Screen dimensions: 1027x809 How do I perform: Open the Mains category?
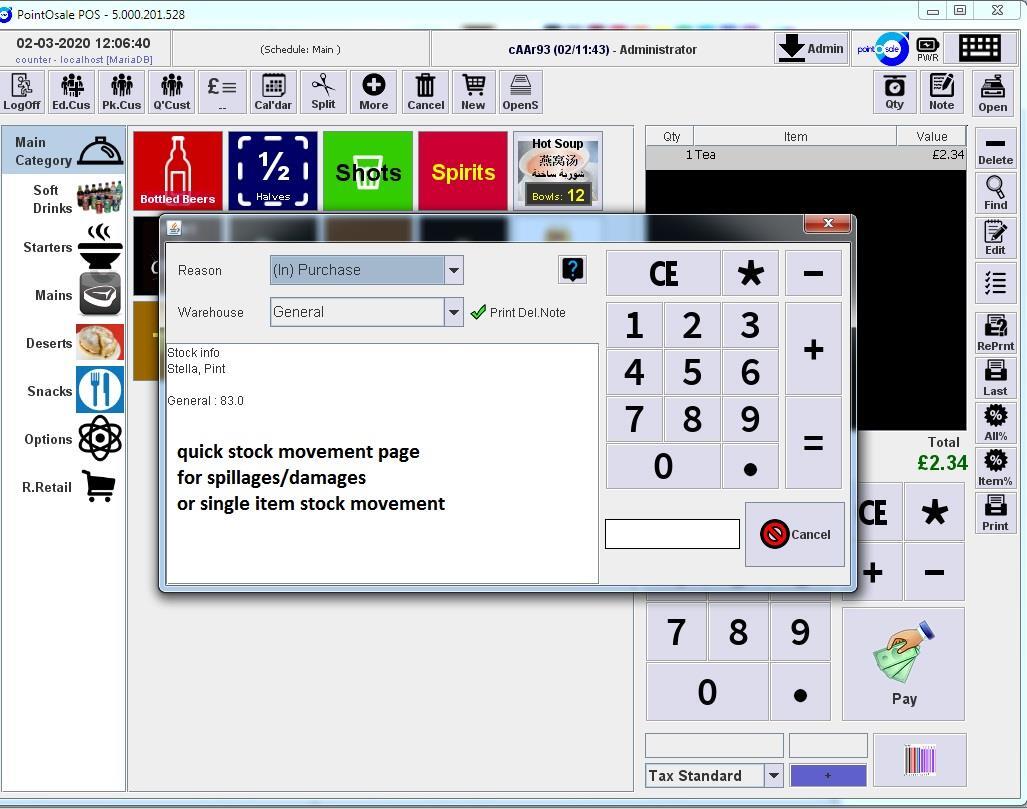click(x=63, y=295)
